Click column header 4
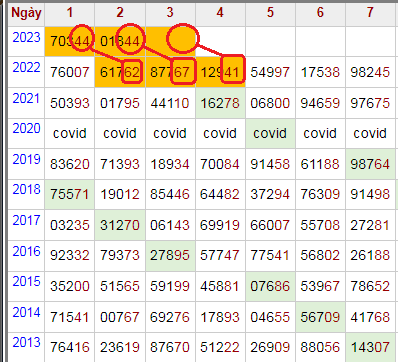398x362 pixels. pyautogui.click(x=220, y=13)
